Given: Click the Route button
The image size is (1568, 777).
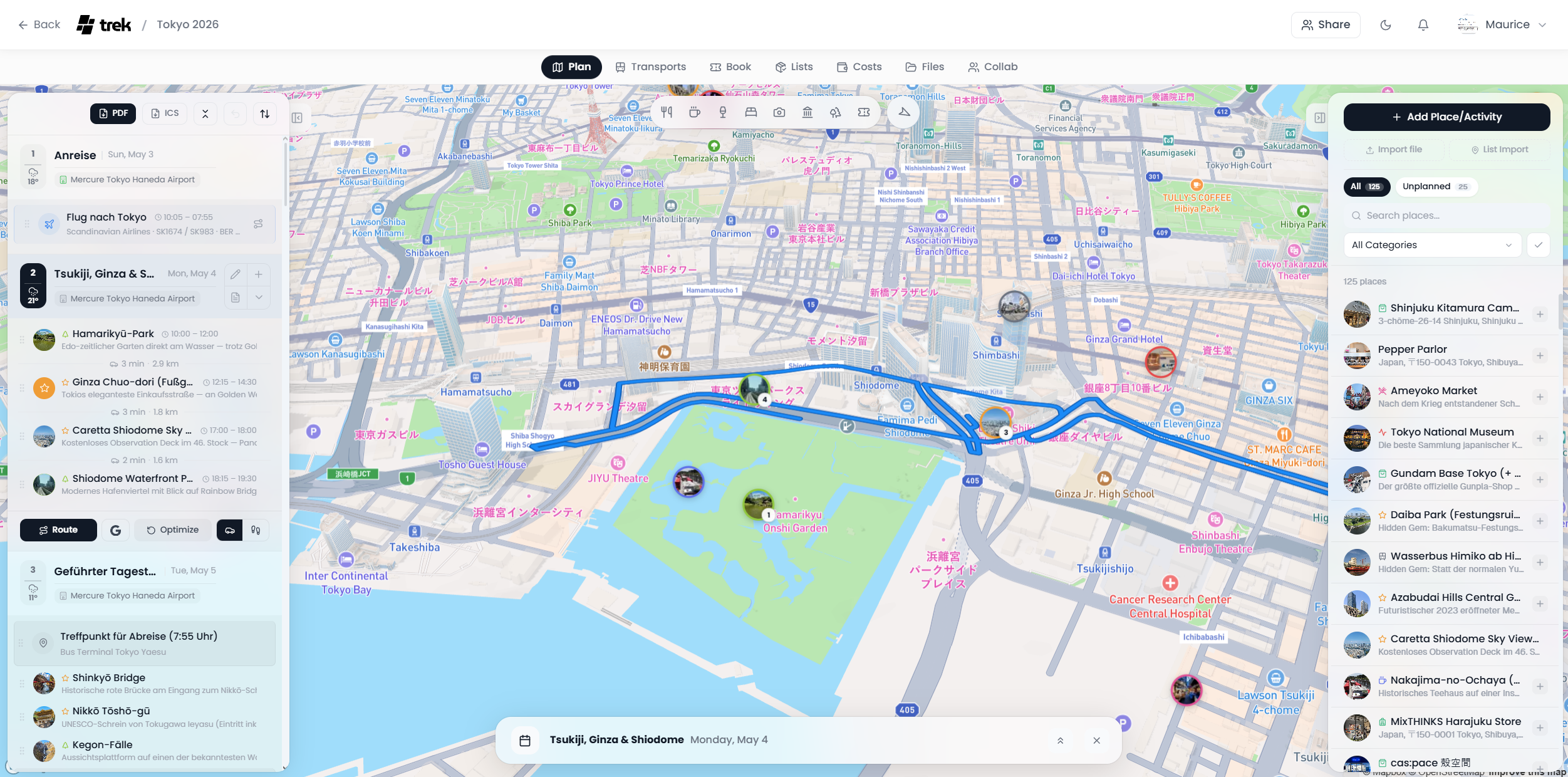Looking at the screenshot, I should 58,530.
